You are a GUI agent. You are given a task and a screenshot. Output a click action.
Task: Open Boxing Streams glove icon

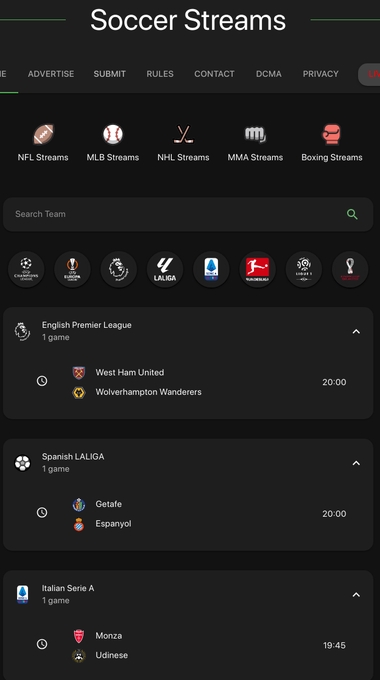[332, 134]
